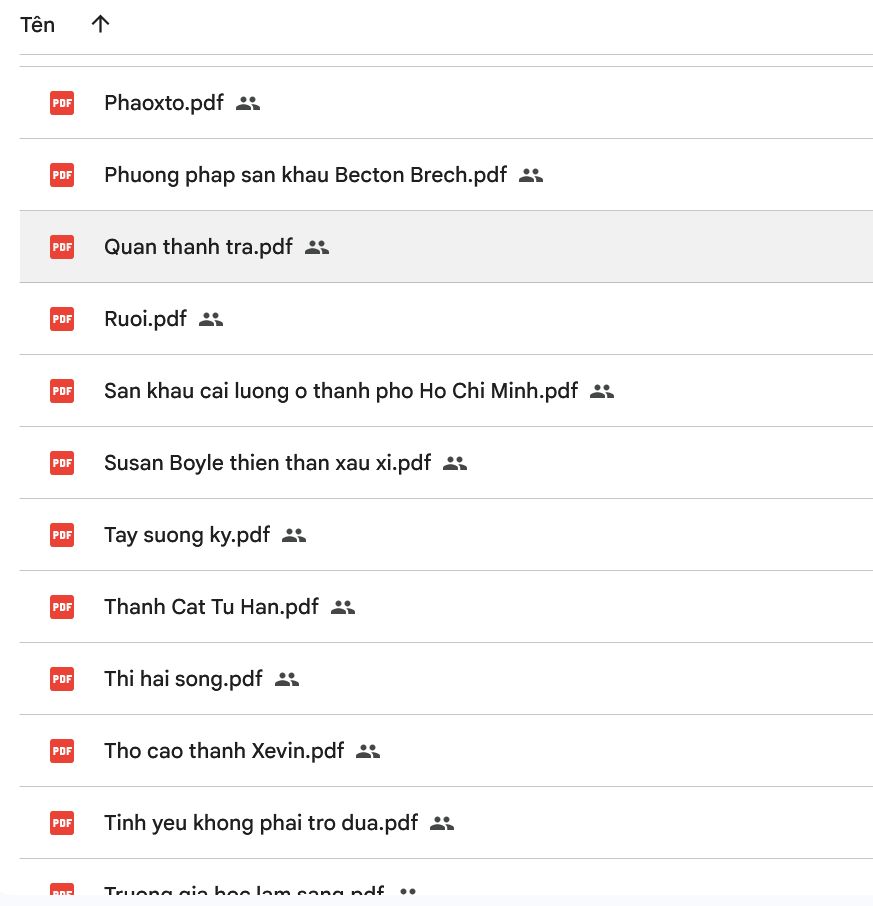Reverse sort order with the up arrow
Image resolution: width=873 pixels, height=906 pixels.
tap(100, 24)
